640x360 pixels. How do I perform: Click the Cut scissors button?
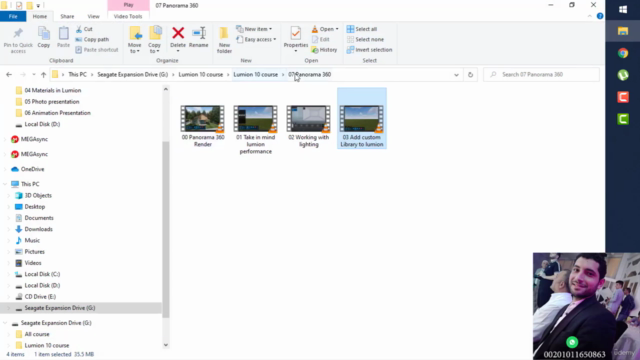pyautogui.click(x=84, y=29)
